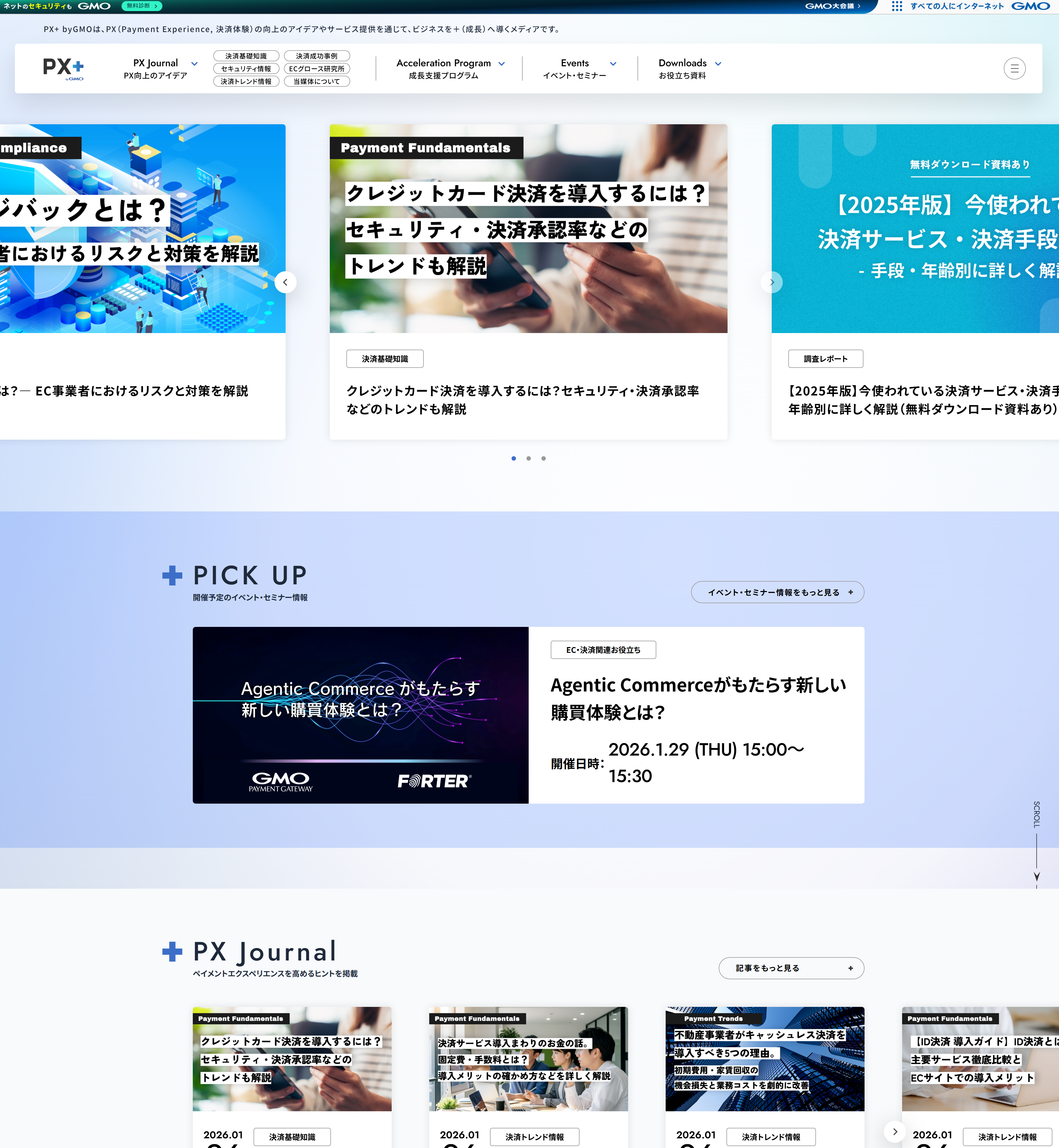Open the Agentic Commerce event thumbnail

pos(360,716)
